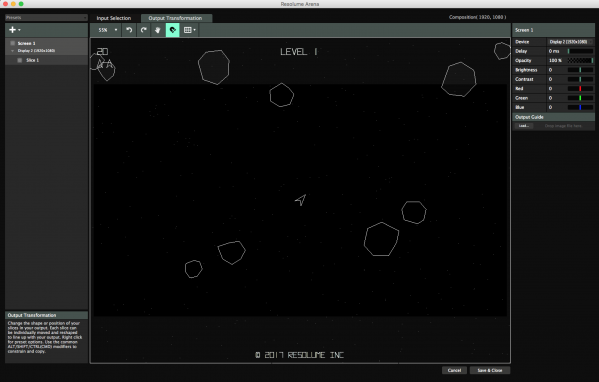Click the undo arrow icon

click(129, 30)
